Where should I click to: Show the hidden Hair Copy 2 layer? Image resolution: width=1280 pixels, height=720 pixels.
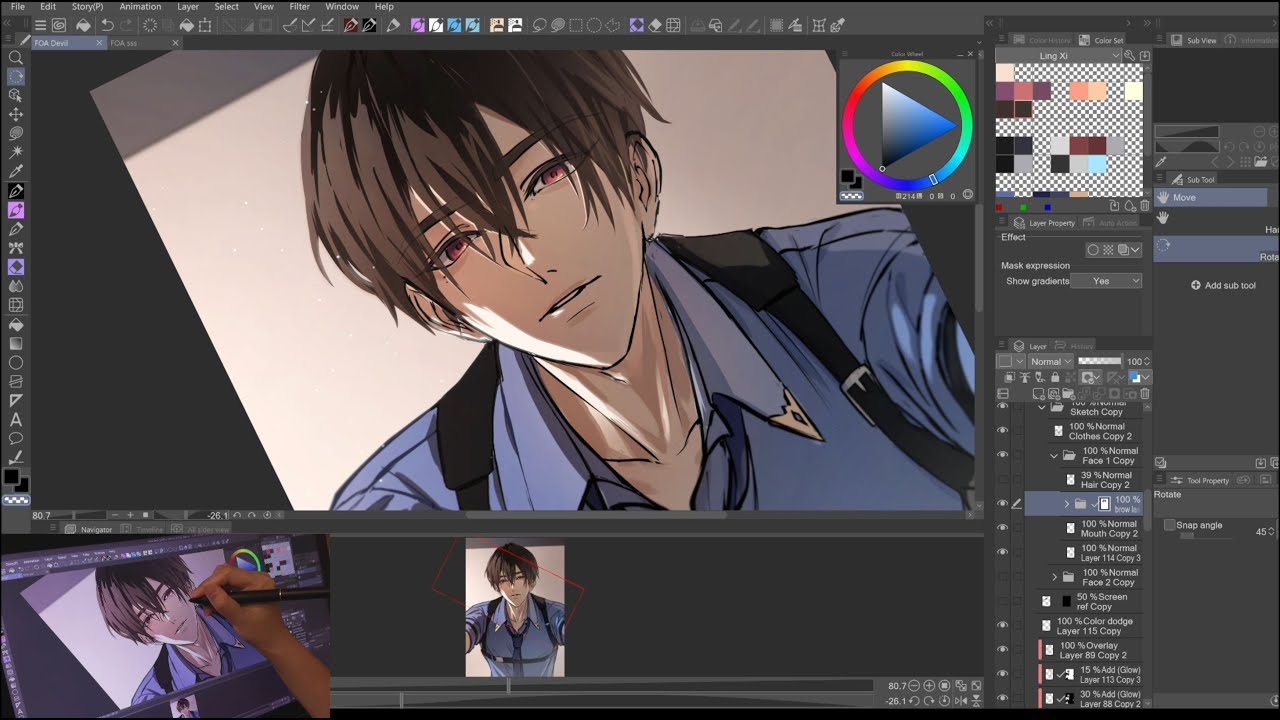tap(1002, 480)
